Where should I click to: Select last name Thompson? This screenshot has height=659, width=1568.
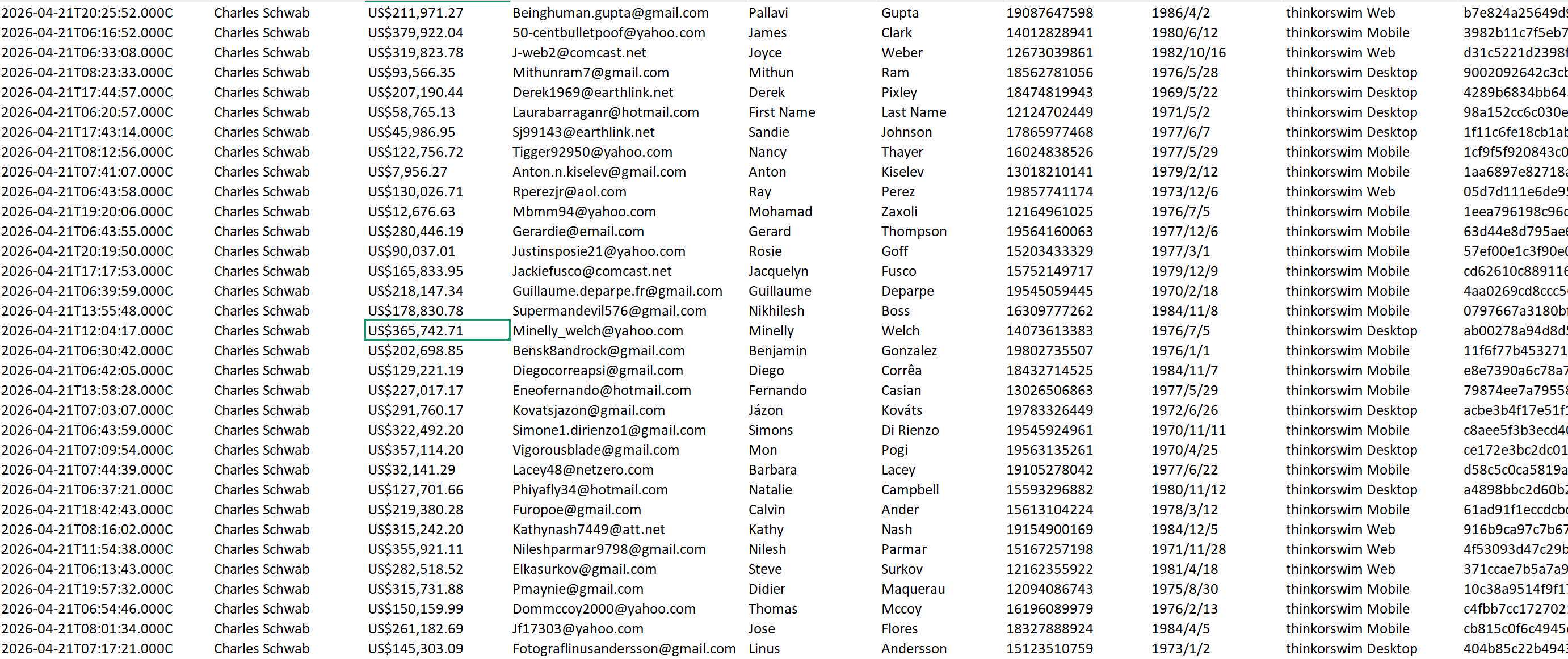click(914, 232)
